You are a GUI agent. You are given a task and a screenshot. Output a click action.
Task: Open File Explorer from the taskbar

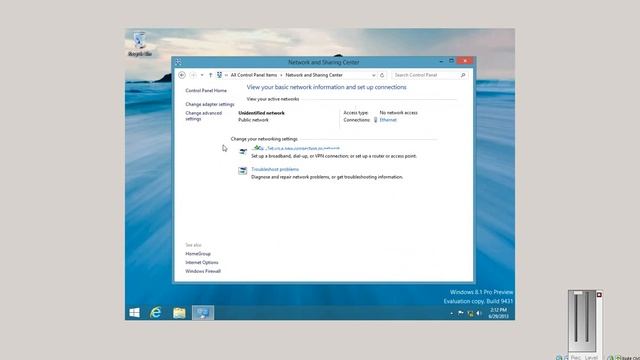[x=179, y=313]
